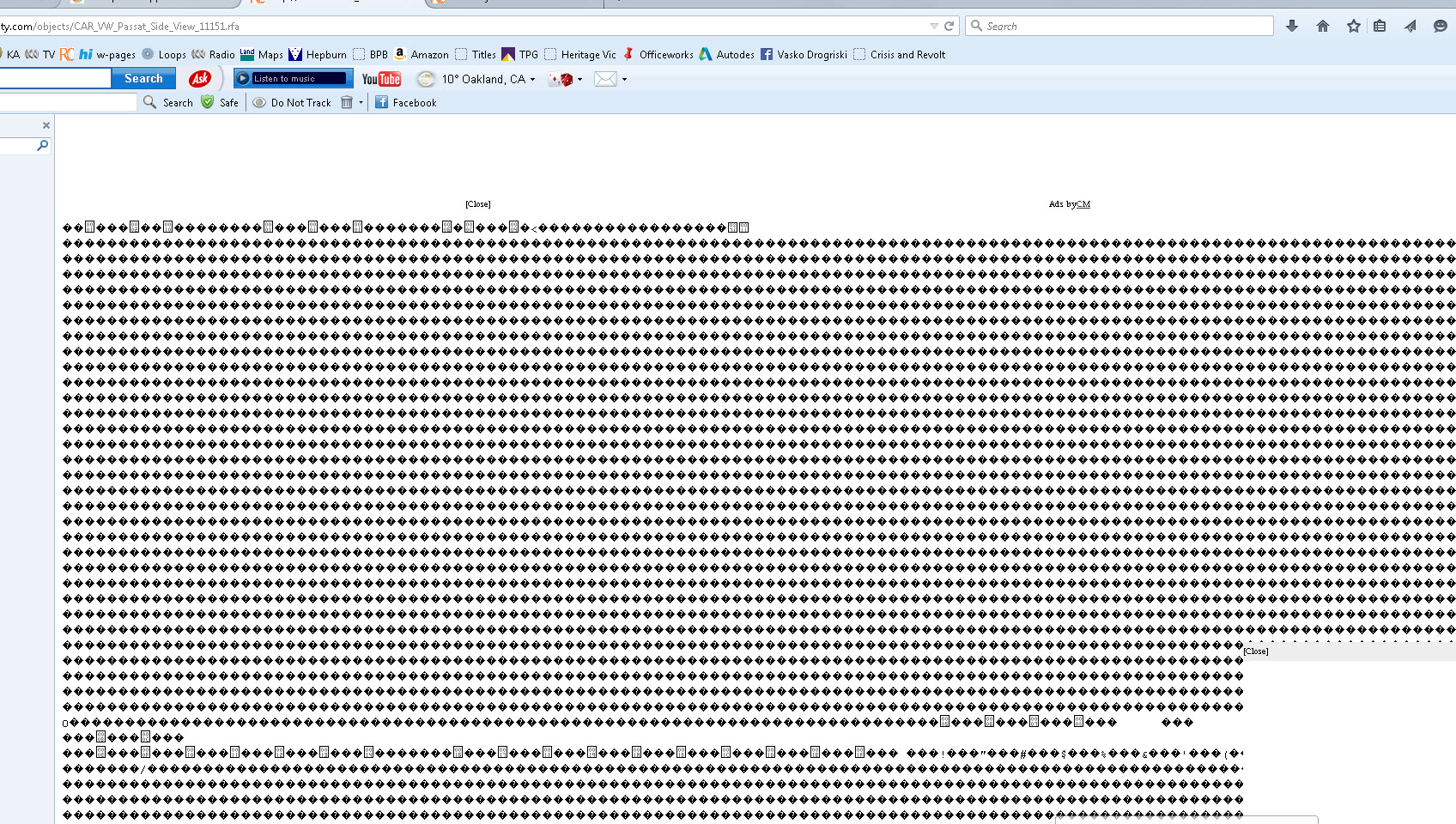The width and height of the screenshot is (1456, 824).
Task: Focus the Firefox Search box
Action: [1119, 26]
